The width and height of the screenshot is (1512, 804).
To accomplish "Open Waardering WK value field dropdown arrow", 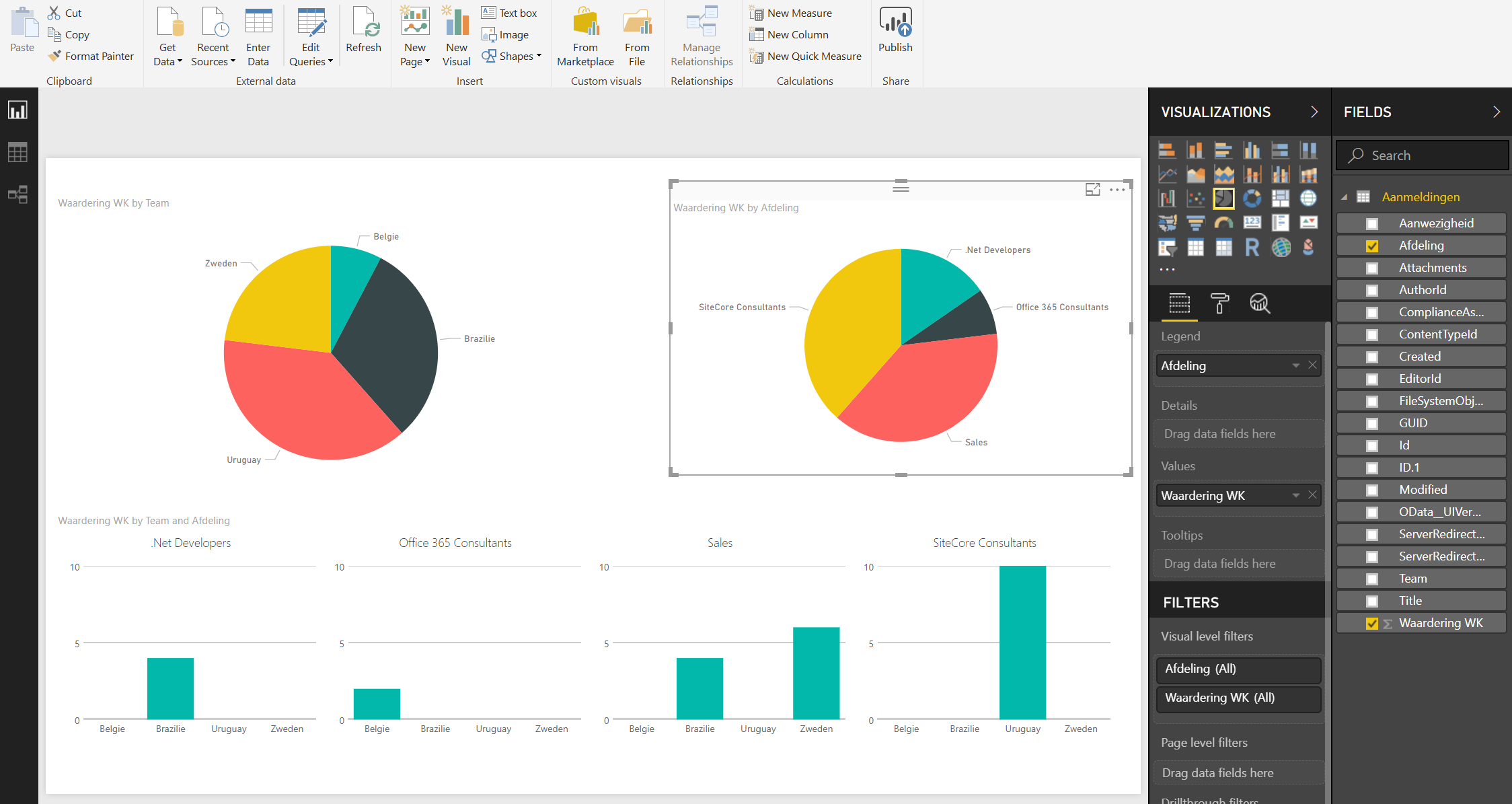I will point(1295,495).
